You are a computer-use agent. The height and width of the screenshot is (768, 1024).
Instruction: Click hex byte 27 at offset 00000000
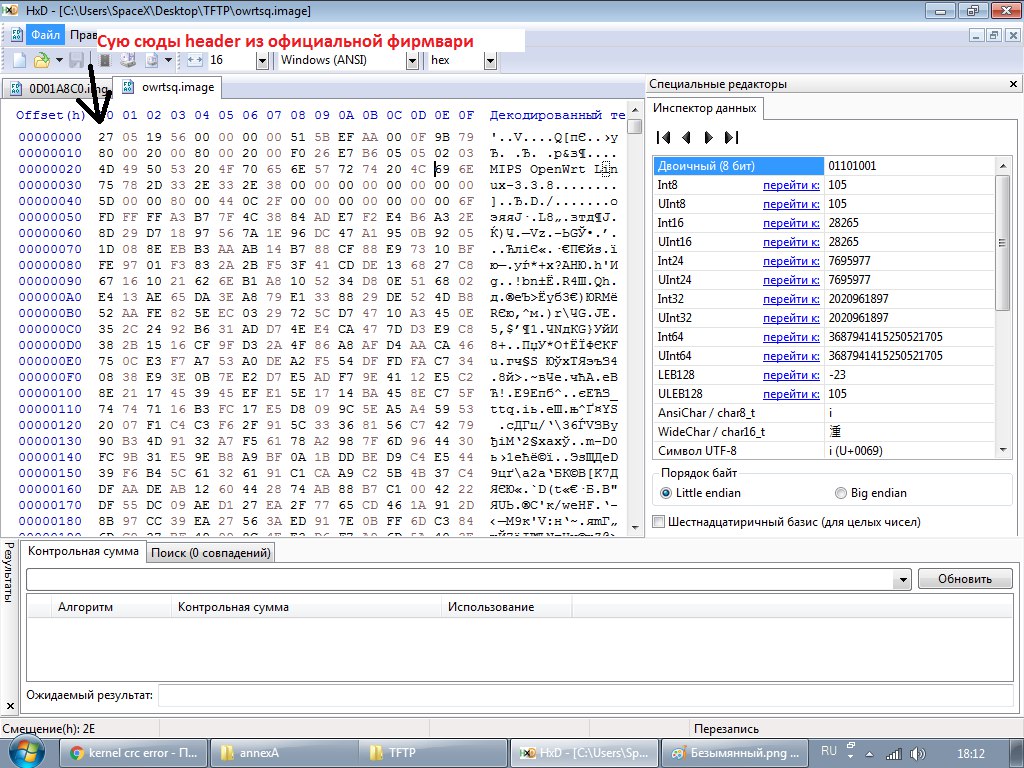[106, 137]
